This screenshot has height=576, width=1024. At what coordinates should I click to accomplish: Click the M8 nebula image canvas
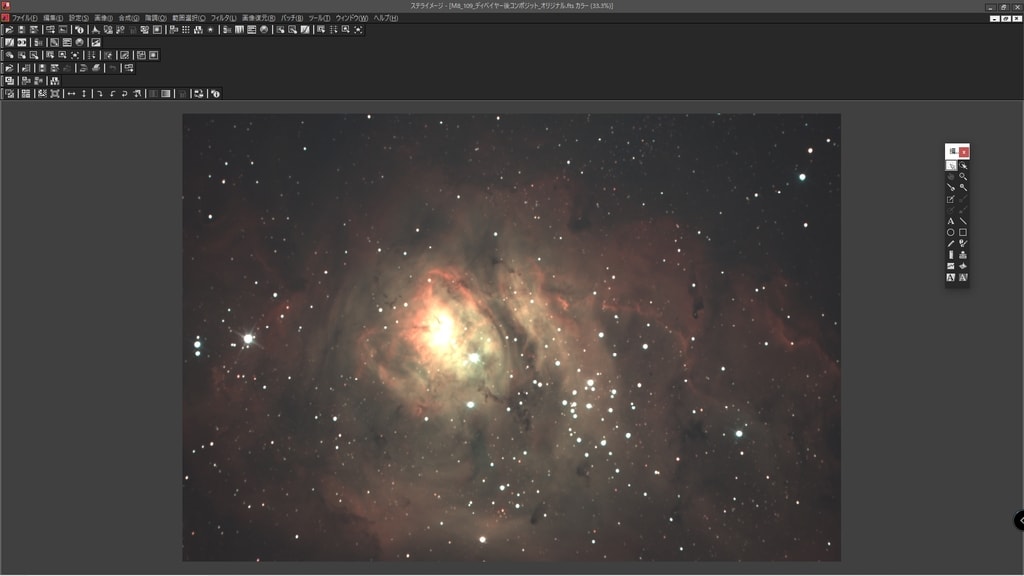(x=511, y=337)
